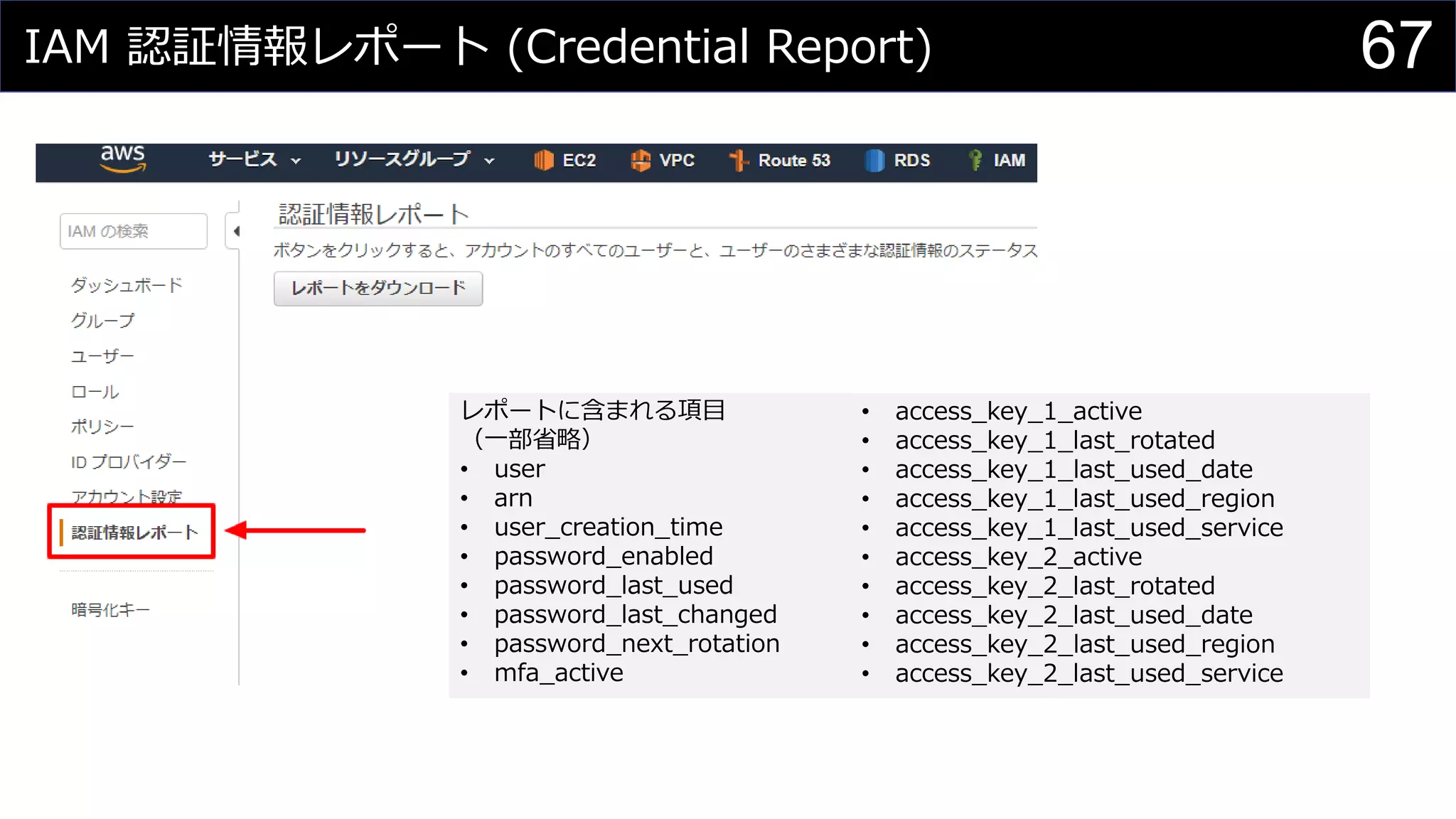Open ID プロバイダー in the sidebar
This screenshot has width=1456, height=819.
pos(128,462)
